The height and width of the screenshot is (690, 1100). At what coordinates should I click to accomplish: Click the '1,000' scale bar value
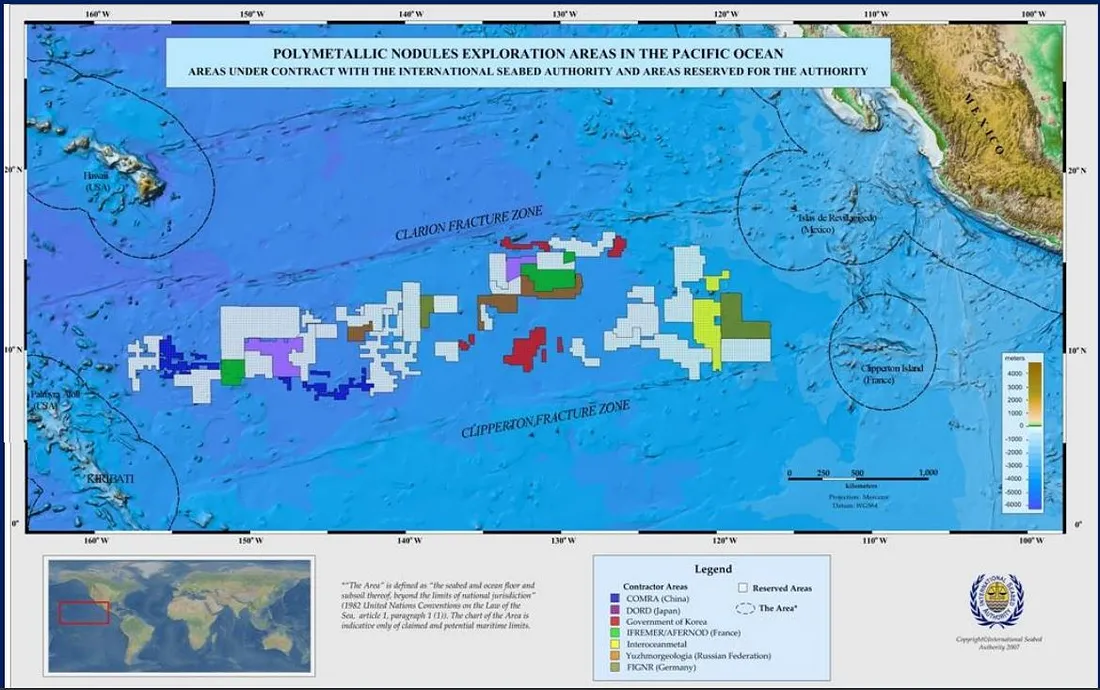[x=928, y=473]
